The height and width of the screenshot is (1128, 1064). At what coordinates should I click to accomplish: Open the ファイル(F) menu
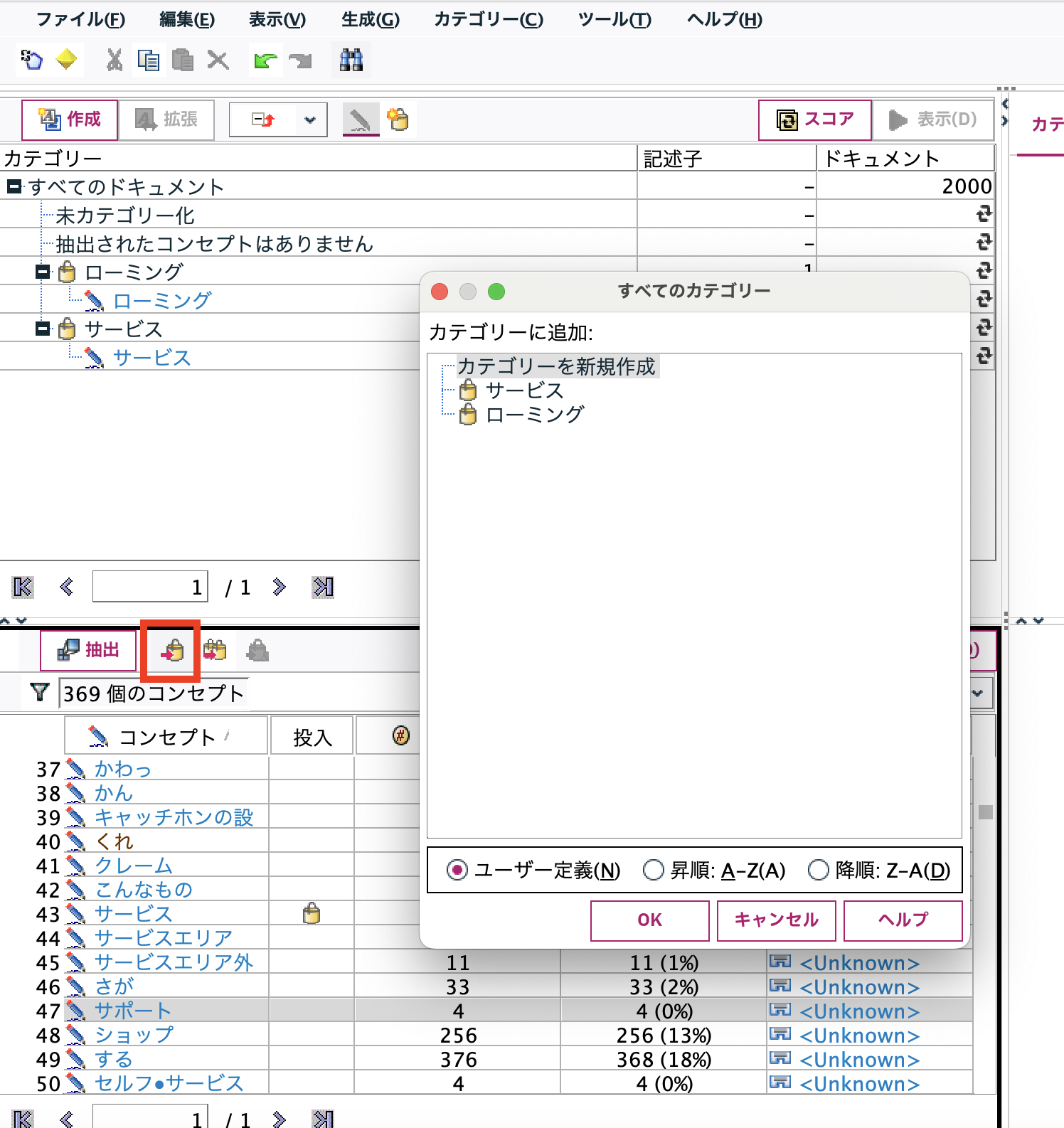coord(80,19)
